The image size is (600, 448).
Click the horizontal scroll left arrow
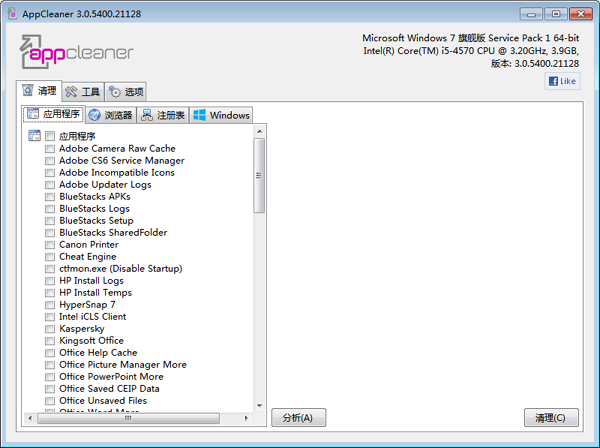(x=30, y=418)
